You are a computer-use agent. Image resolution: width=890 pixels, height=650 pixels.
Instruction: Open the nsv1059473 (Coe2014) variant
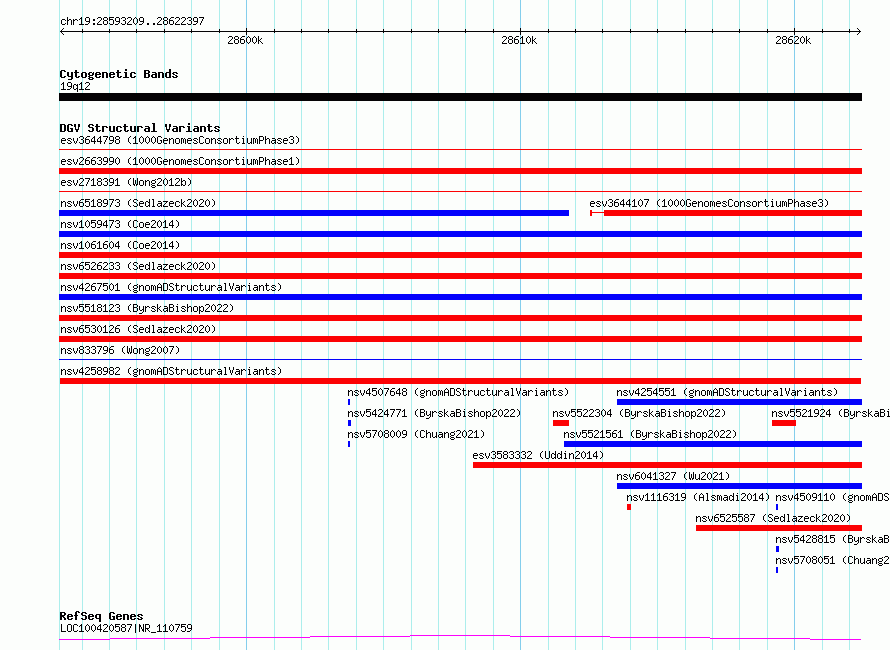click(120, 224)
